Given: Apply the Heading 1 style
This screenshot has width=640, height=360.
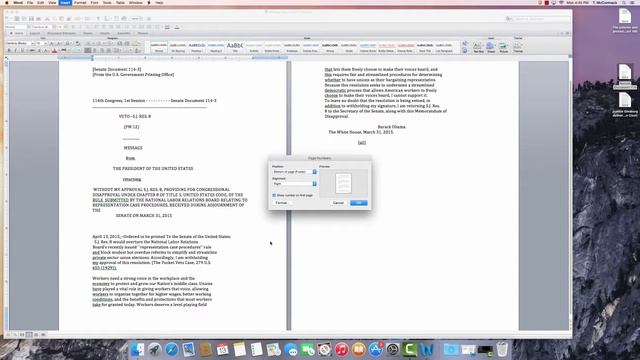Looking at the screenshot, I should (x=196, y=47).
